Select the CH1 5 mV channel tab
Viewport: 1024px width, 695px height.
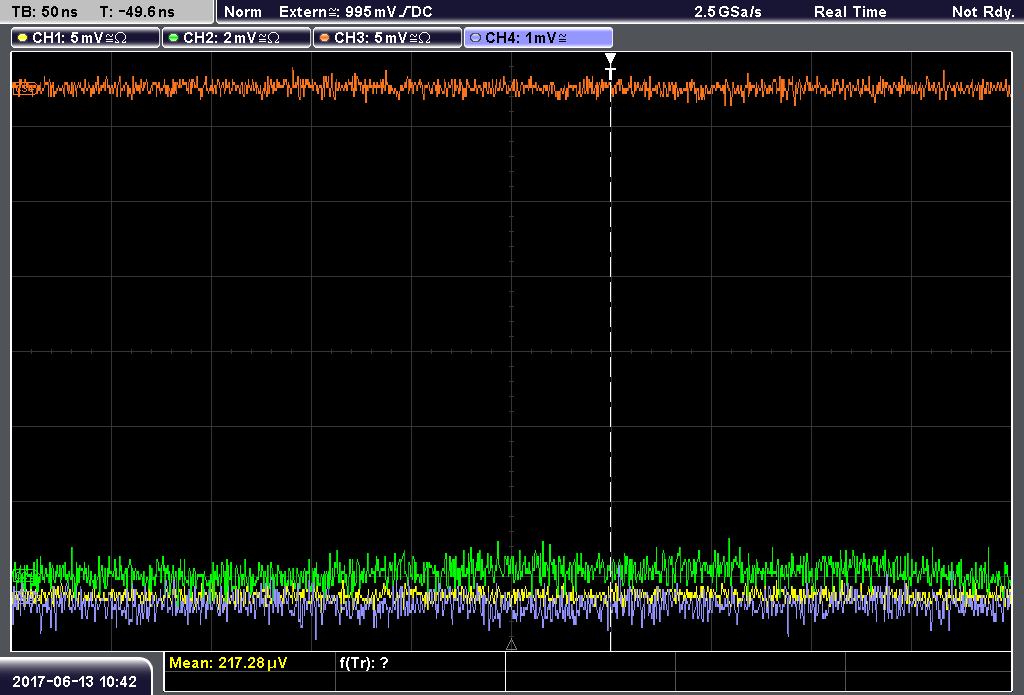[86, 38]
